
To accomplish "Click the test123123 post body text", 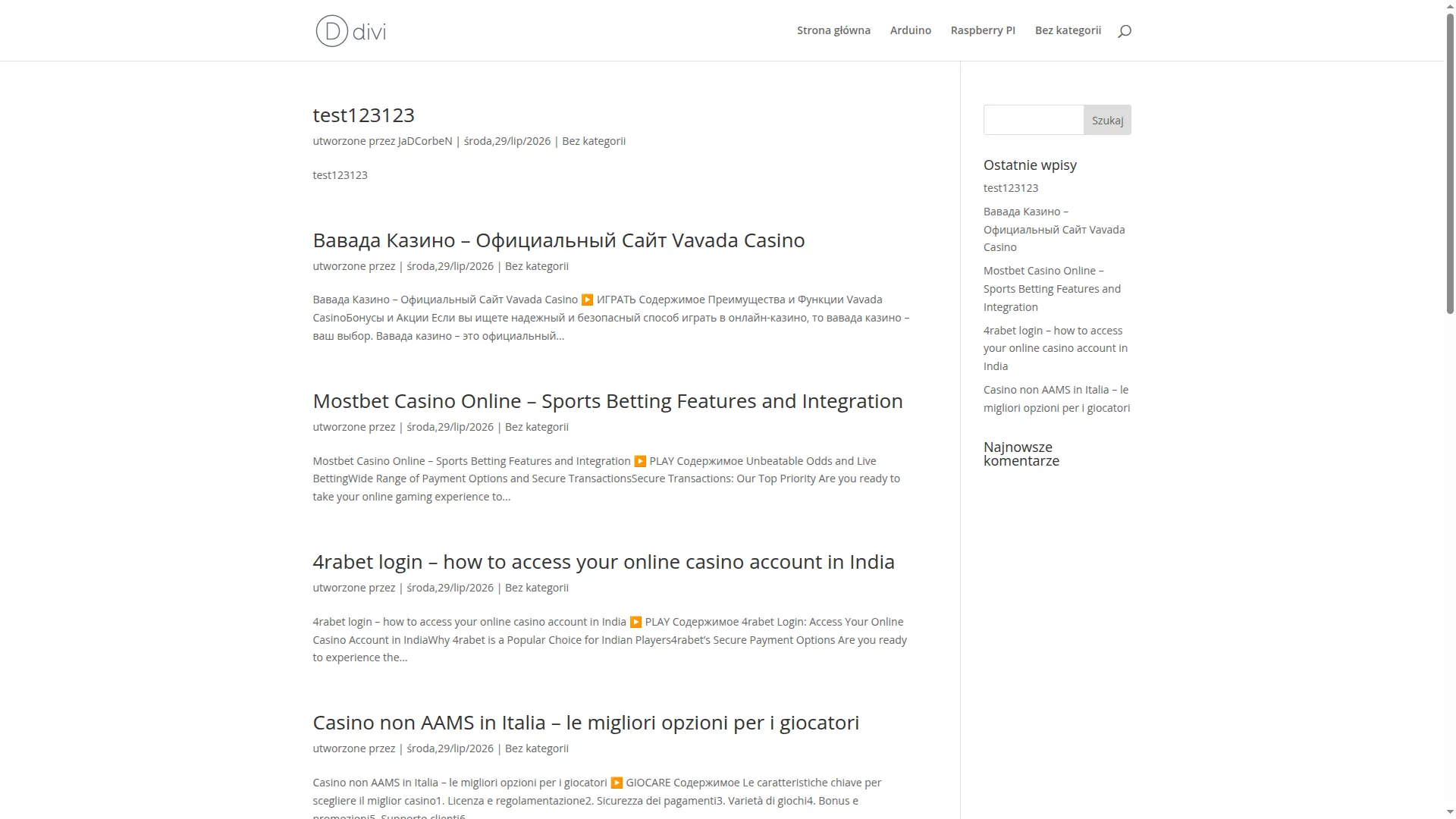I will pos(340,175).
